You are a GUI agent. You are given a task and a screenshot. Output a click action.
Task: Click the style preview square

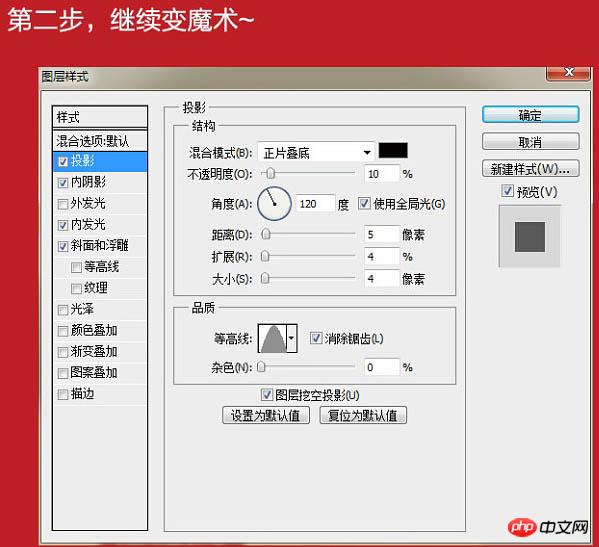(529, 236)
